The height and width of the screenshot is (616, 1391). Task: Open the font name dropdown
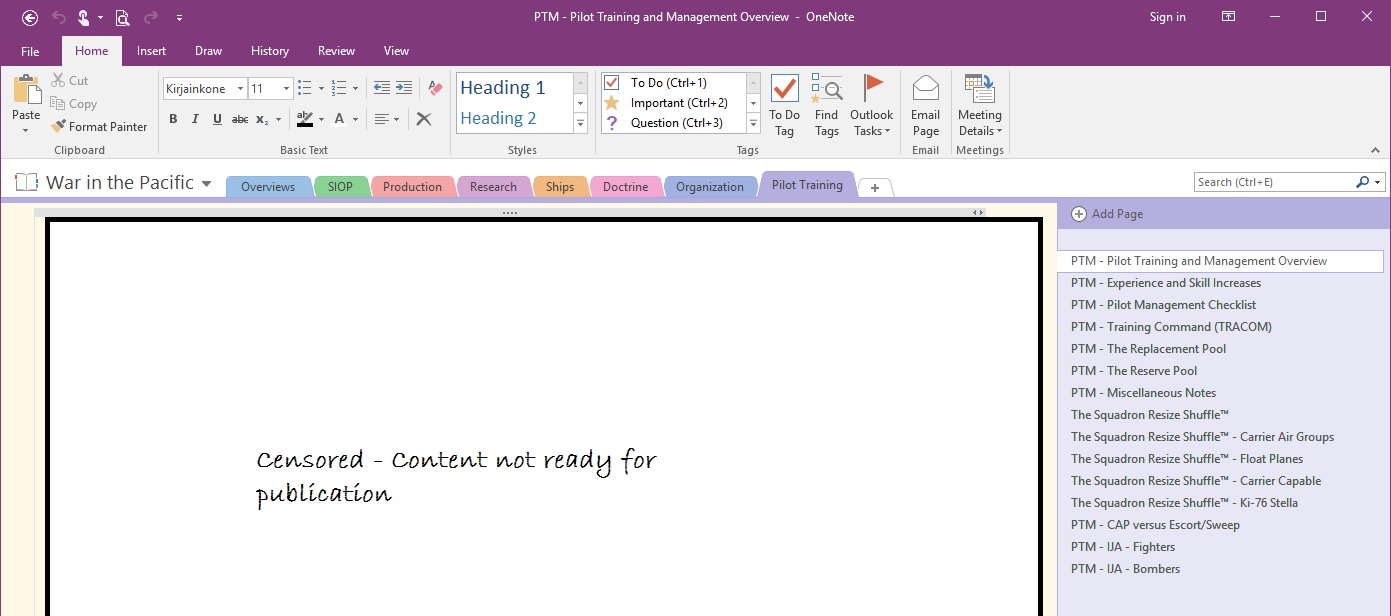(x=240, y=89)
